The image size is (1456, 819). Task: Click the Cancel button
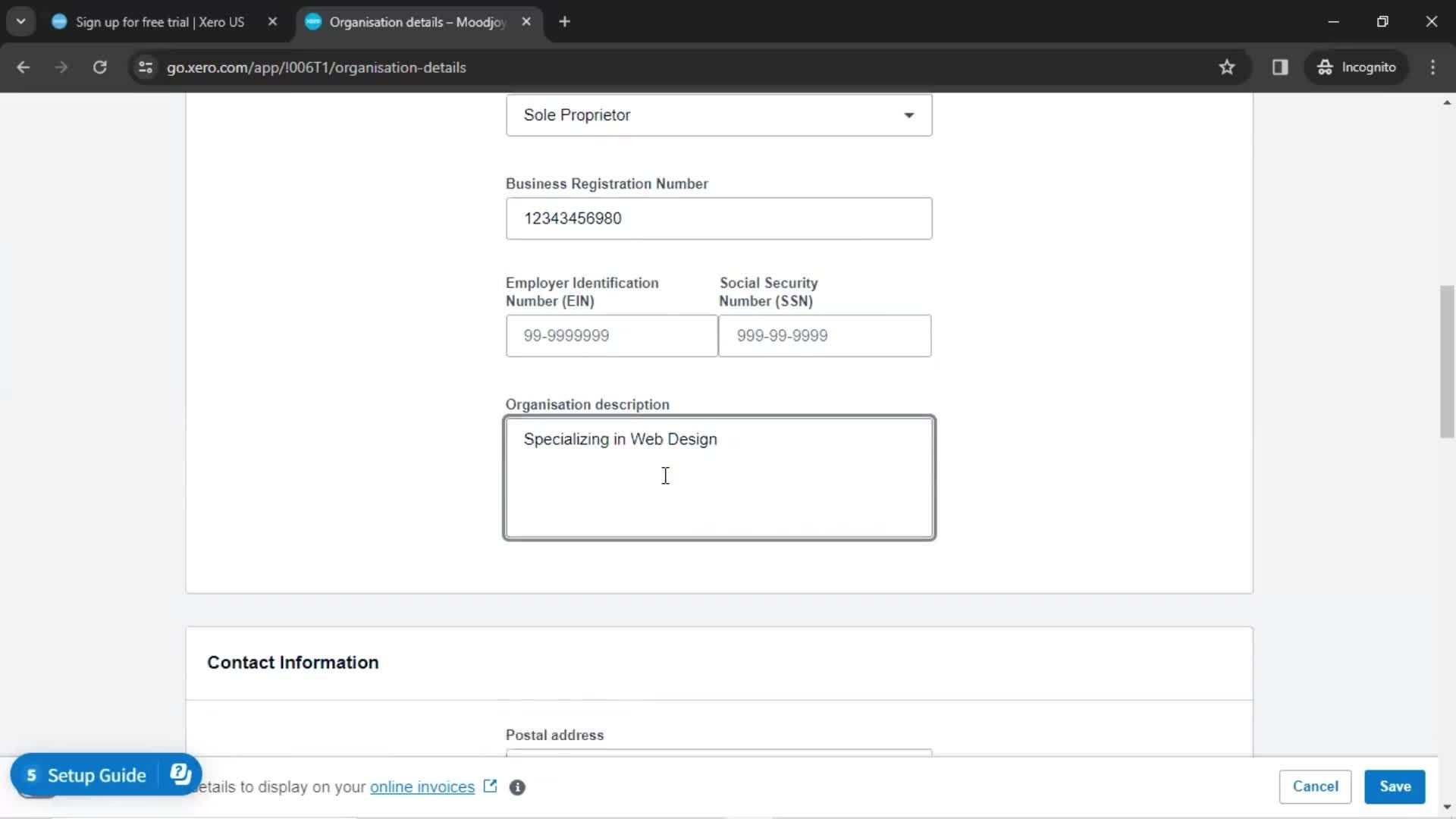pos(1315,786)
